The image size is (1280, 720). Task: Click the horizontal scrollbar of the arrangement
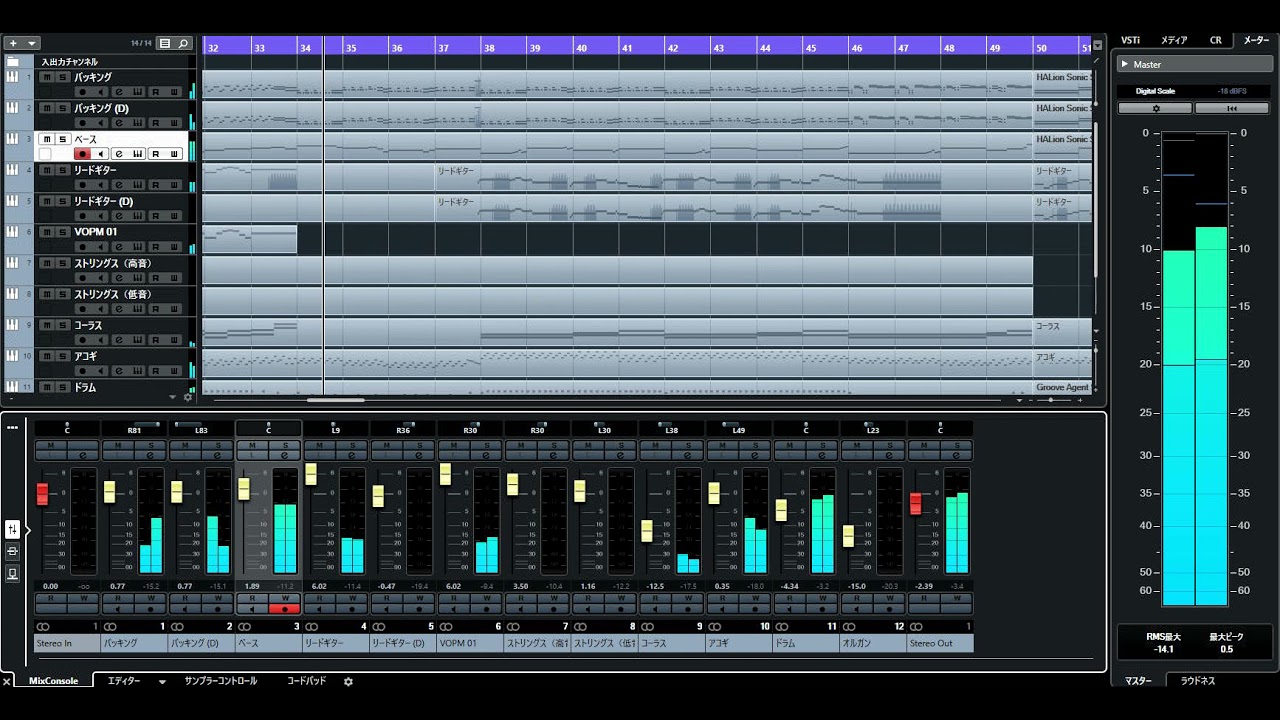pyautogui.click(x=335, y=400)
